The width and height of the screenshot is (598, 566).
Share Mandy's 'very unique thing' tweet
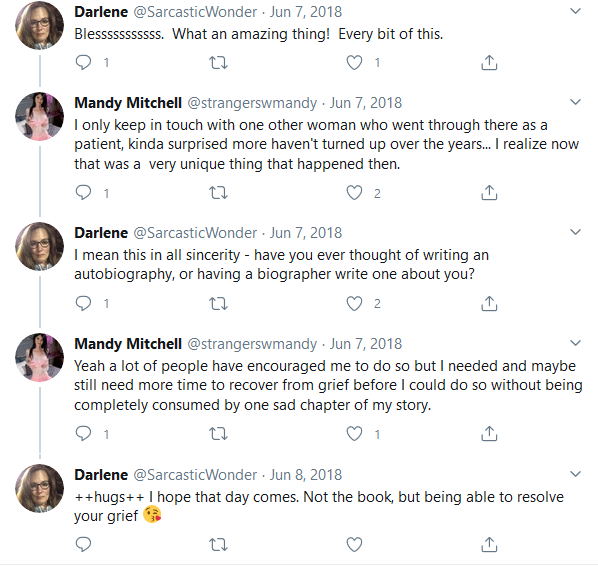489,193
